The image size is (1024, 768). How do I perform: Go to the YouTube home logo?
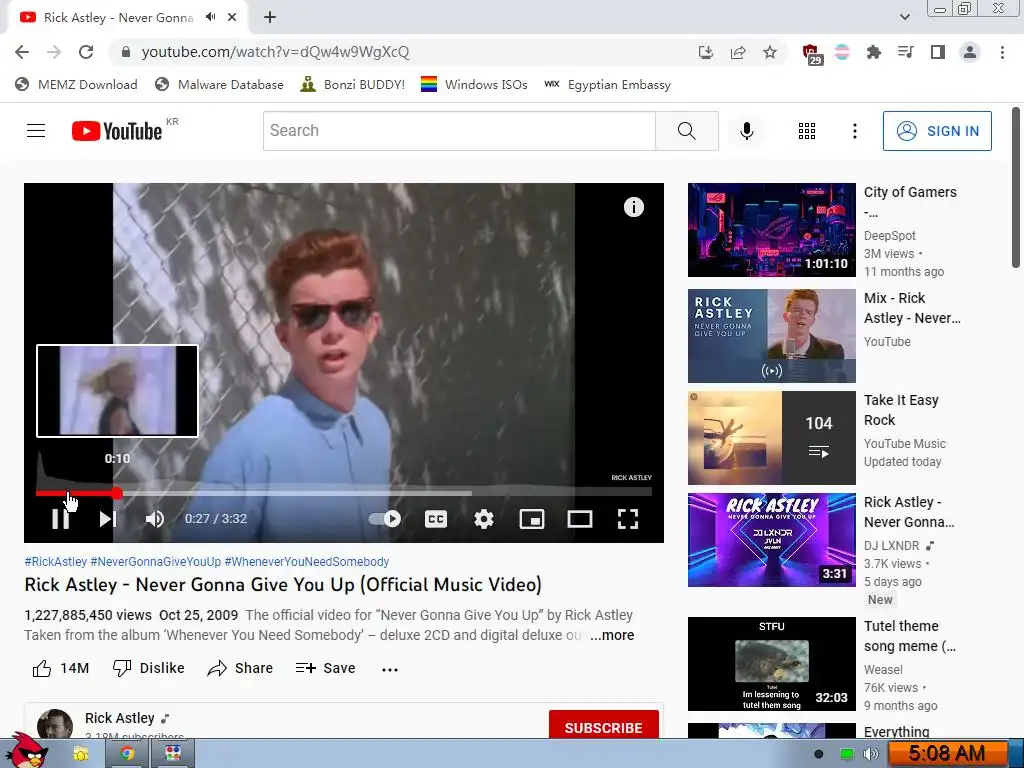tap(117, 131)
